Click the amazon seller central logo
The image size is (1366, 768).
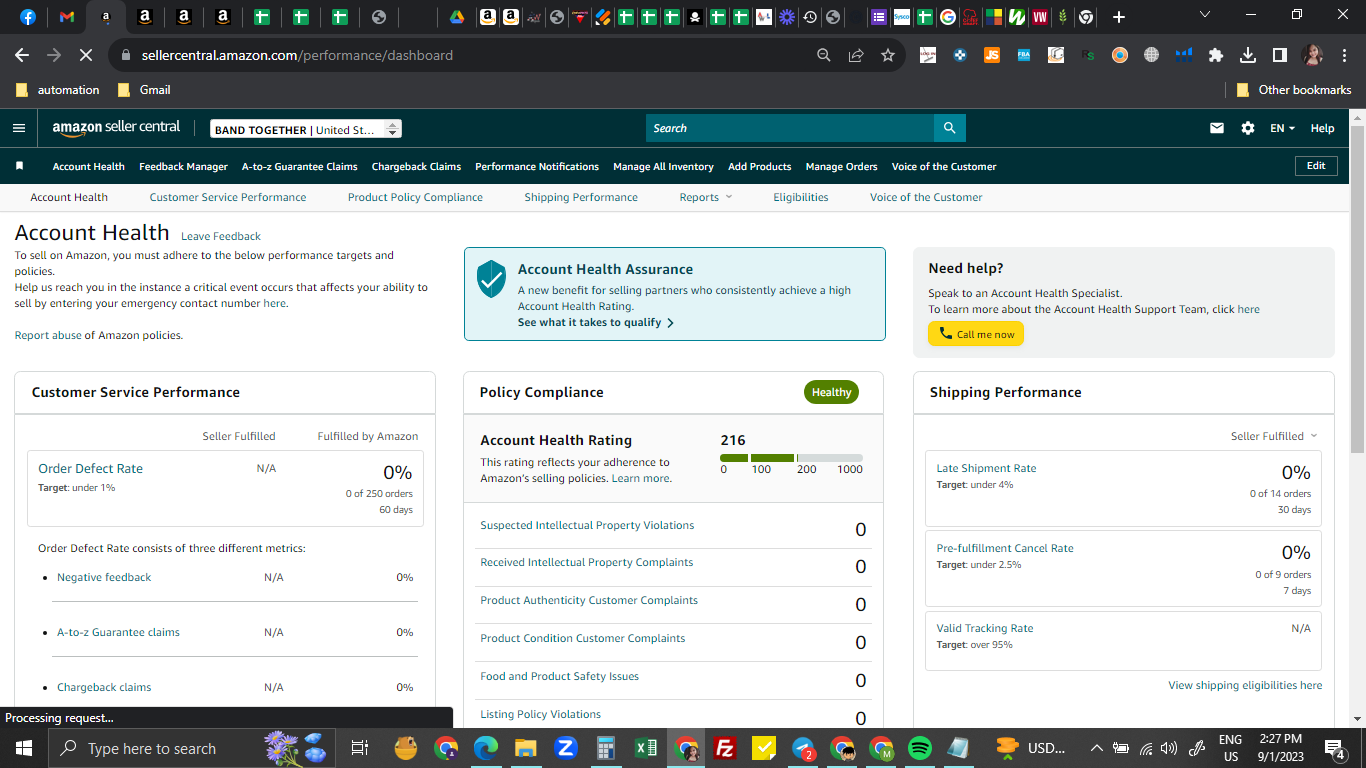(116, 128)
